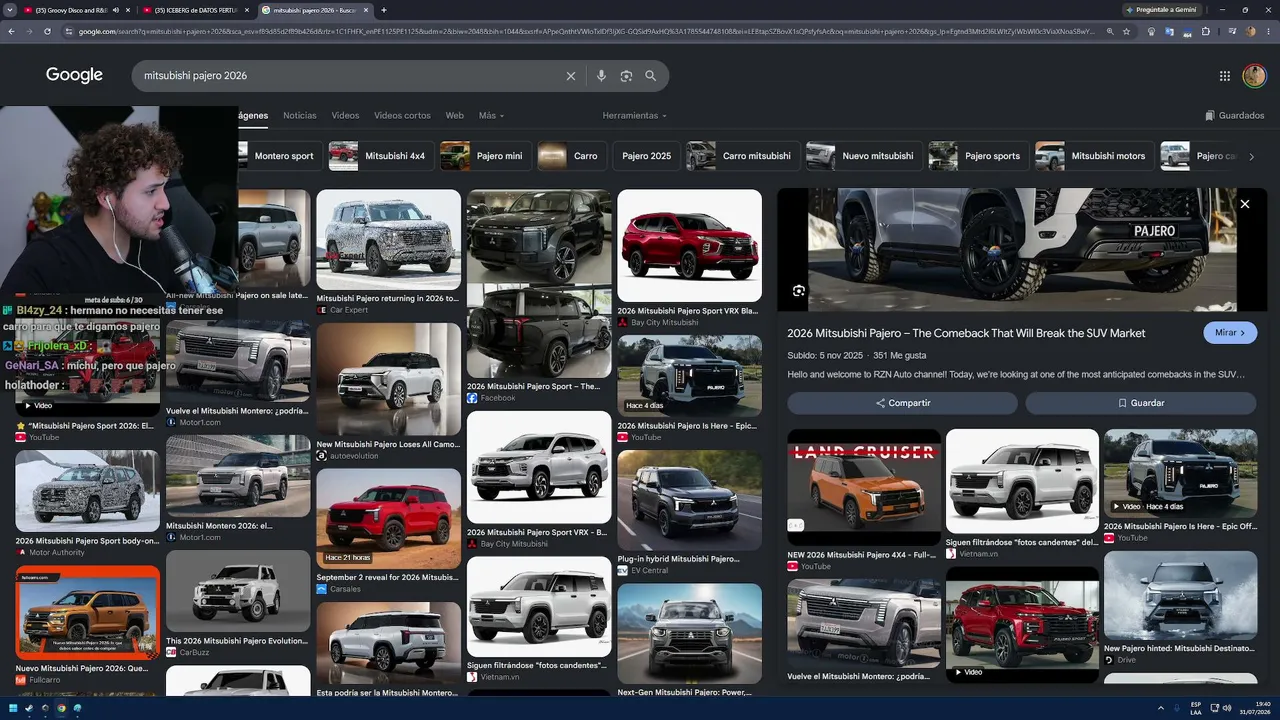Filter images by Pajero sports chip
This screenshot has width=1280, height=720.
(977, 156)
